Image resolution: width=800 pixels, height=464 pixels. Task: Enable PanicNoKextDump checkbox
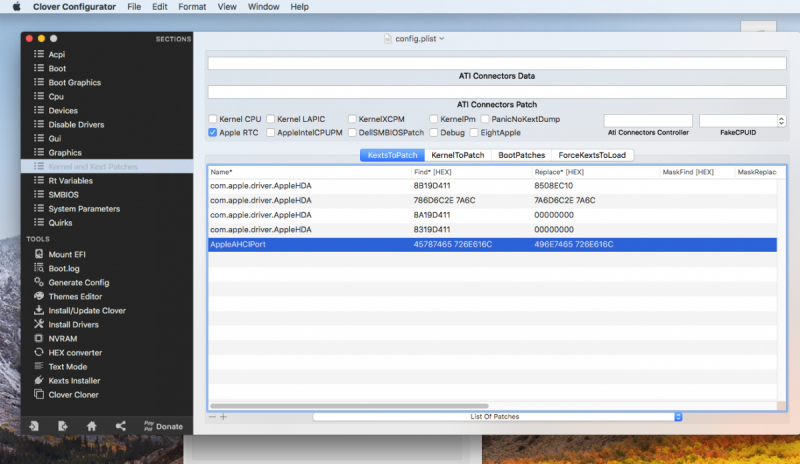pos(485,119)
